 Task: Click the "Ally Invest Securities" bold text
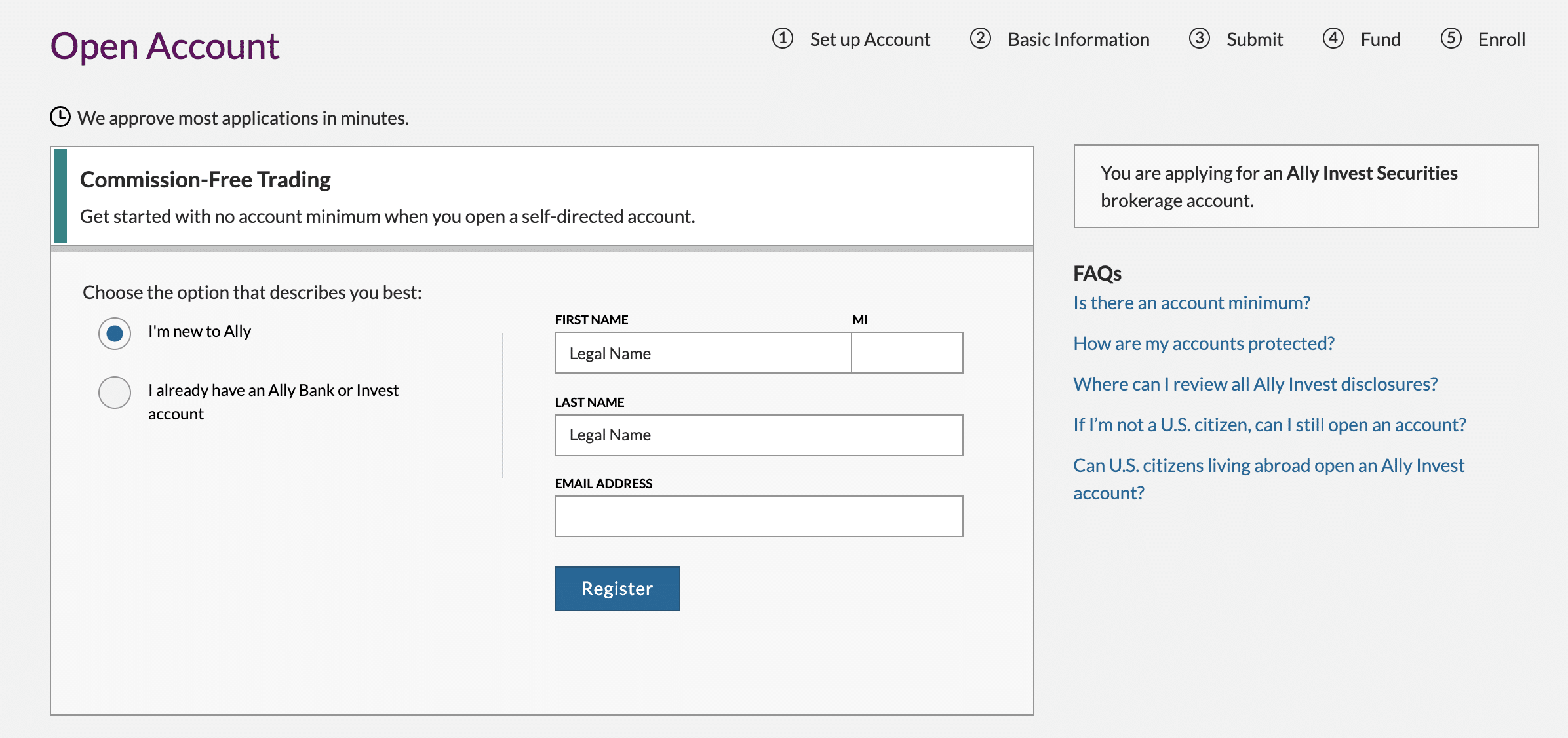click(x=1372, y=173)
